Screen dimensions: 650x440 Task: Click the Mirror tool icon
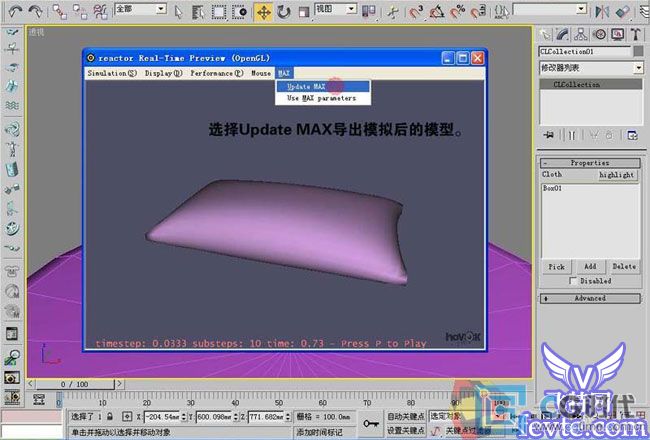[601, 12]
